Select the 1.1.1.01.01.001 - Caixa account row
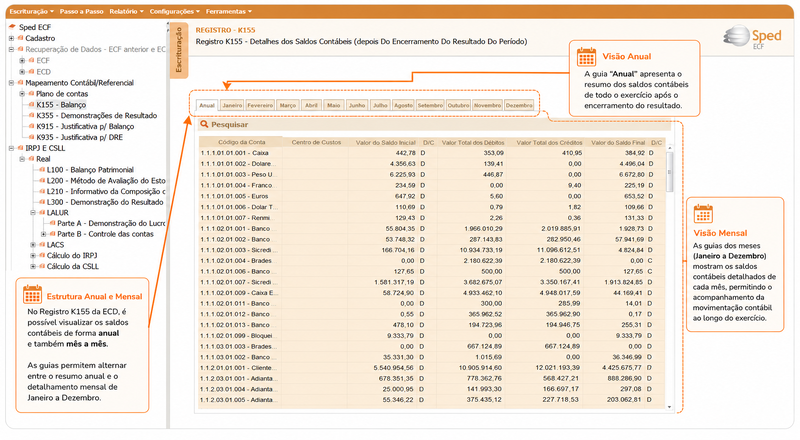The image size is (800, 440). 432,153
